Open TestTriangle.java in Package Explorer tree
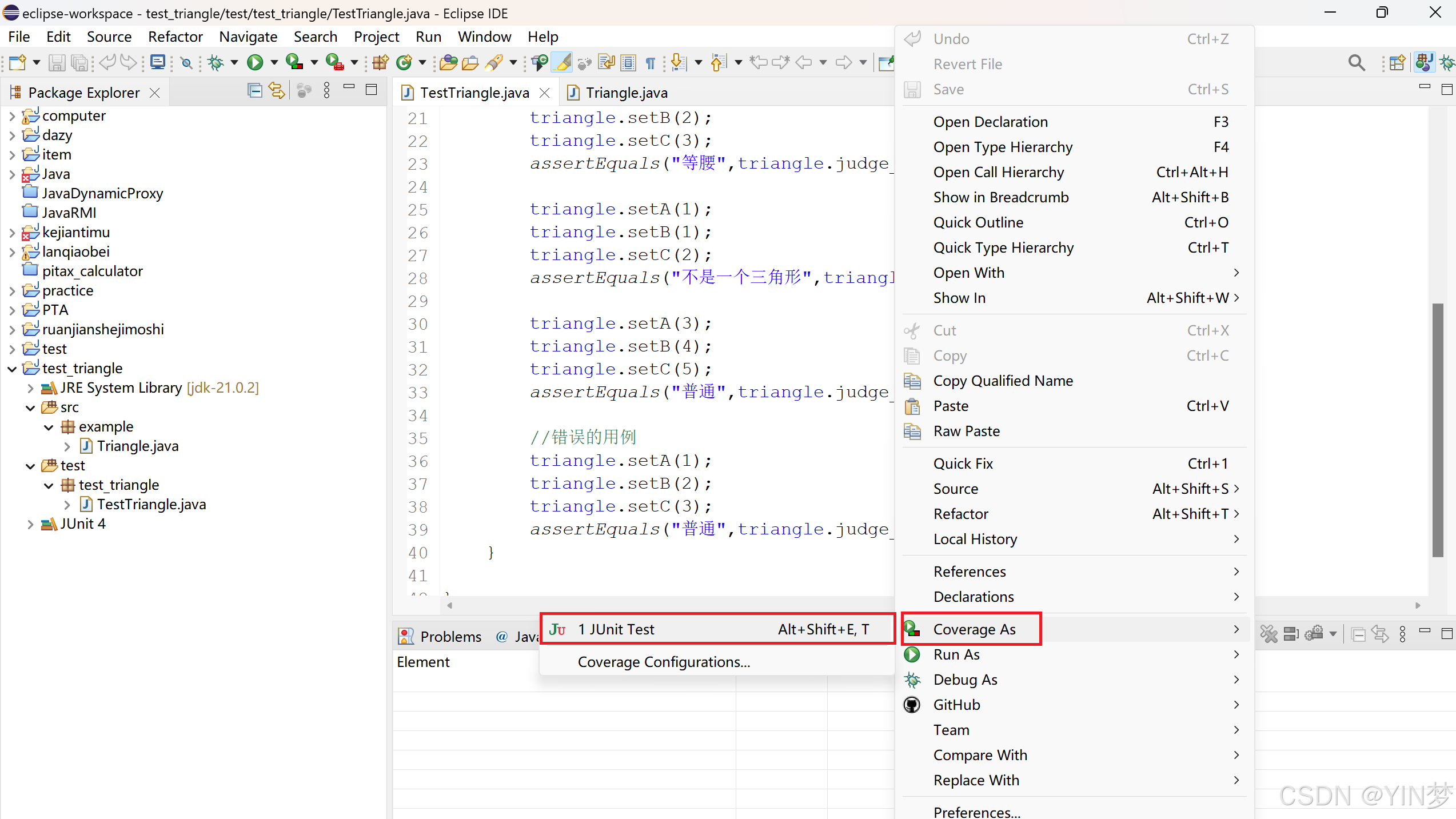The height and width of the screenshot is (819, 1456). [x=151, y=504]
